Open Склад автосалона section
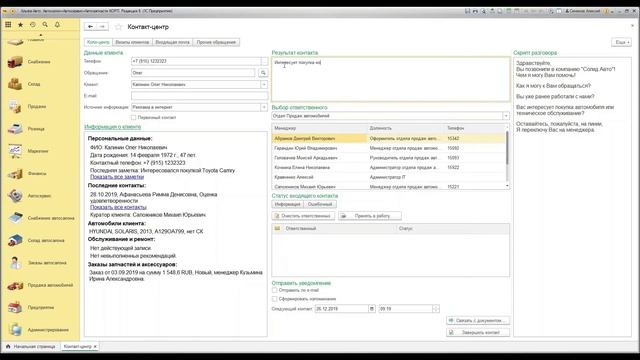The height and width of the screenshot is (360, 640). point(46,240)
